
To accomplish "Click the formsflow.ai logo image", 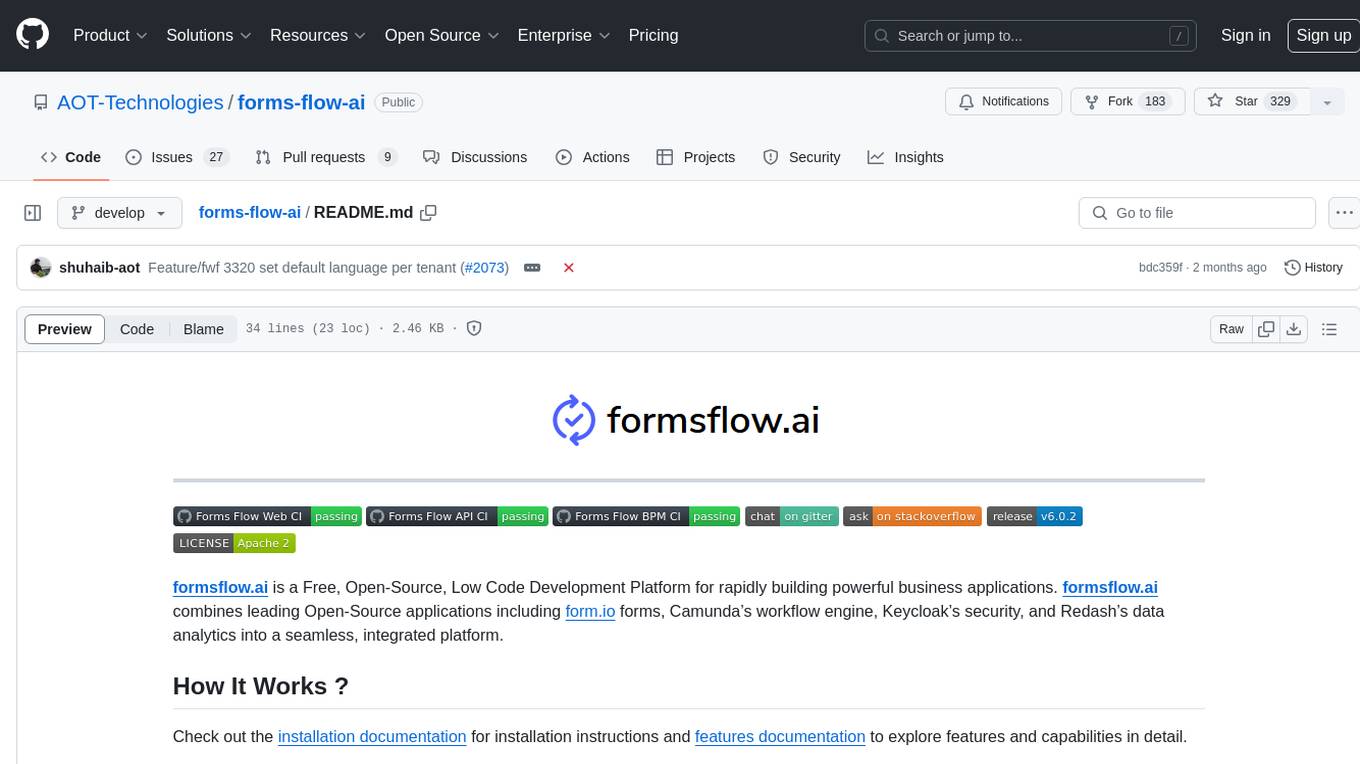I will (687, 420).
